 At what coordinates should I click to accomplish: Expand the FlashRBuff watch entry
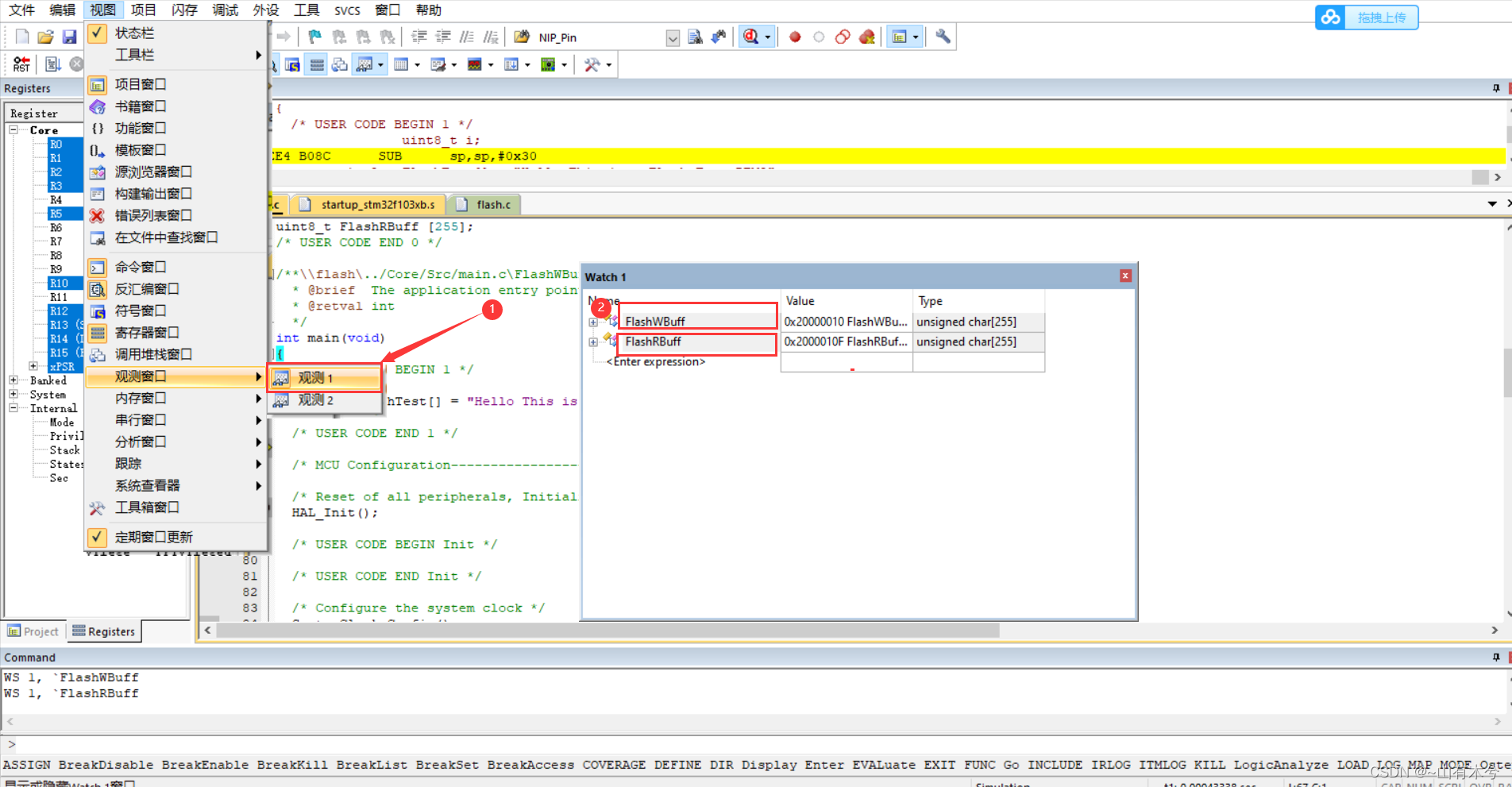[593, 342]
